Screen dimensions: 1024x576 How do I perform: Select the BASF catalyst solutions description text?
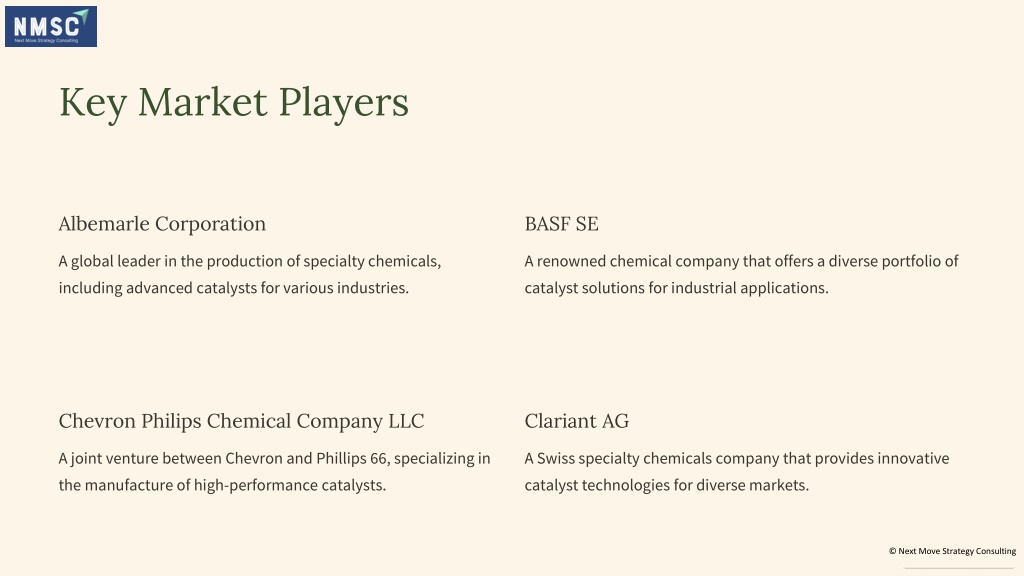(x=741, y=275)
